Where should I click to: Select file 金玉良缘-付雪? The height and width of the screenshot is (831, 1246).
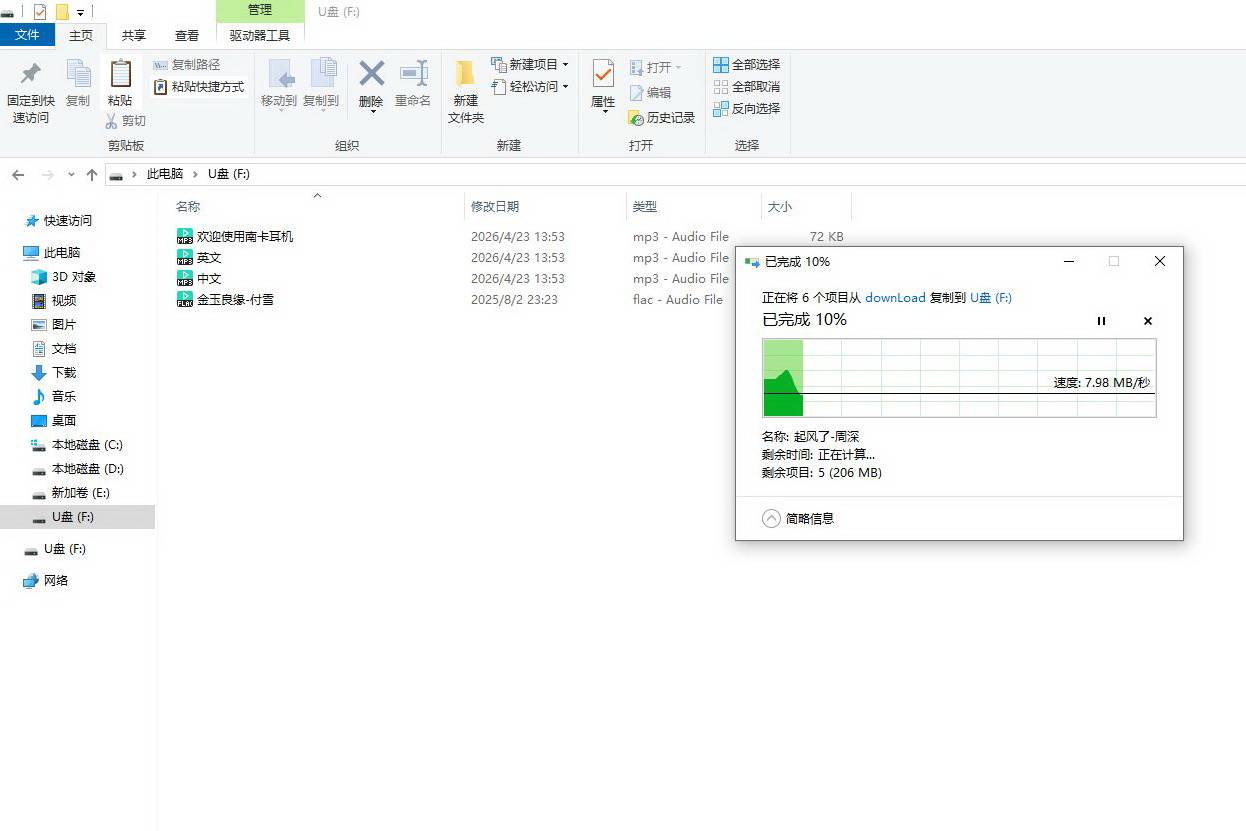[235, 300]
